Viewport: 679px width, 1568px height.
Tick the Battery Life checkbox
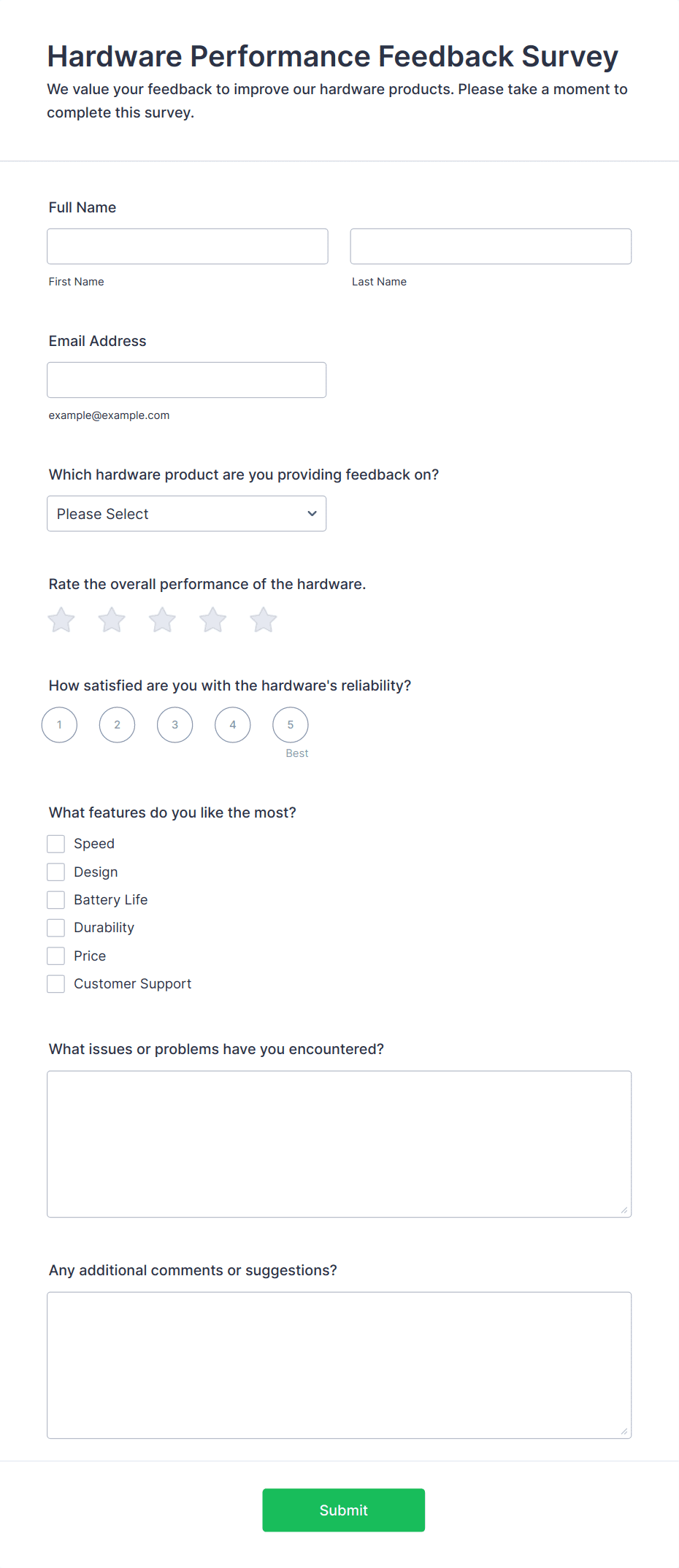click(56, 900)
